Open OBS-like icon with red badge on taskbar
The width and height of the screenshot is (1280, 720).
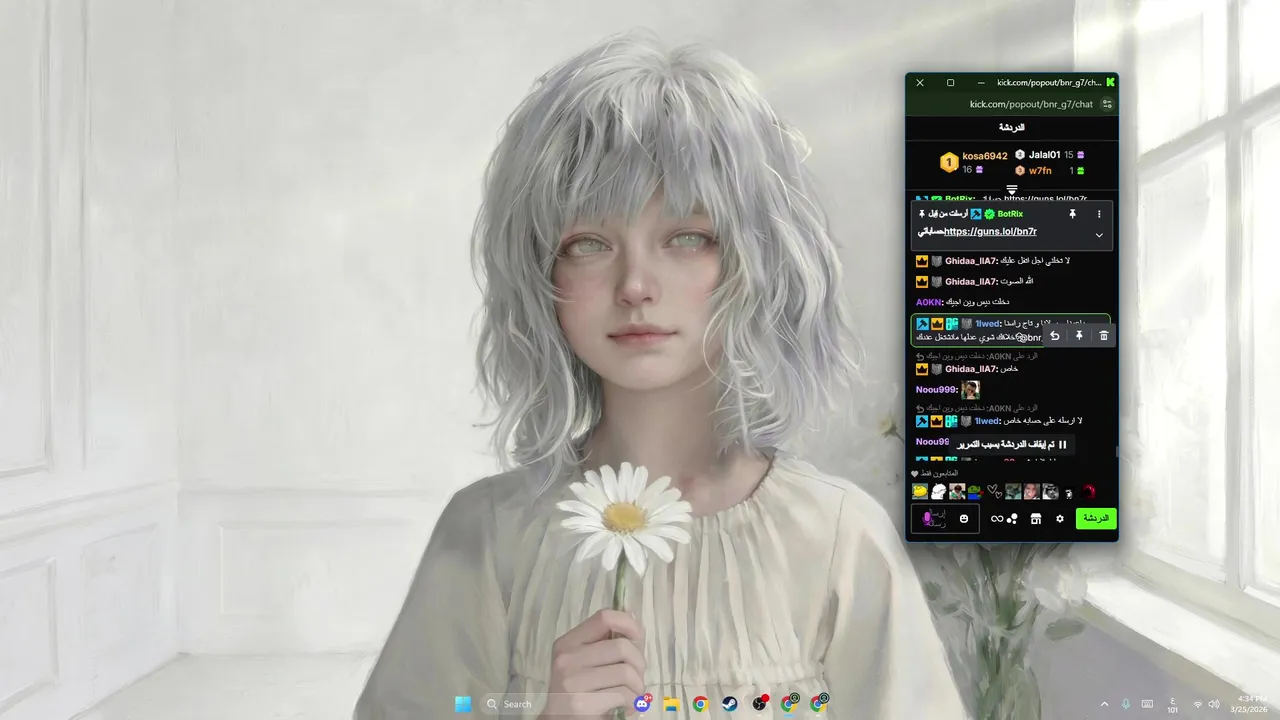click(760, 703)
